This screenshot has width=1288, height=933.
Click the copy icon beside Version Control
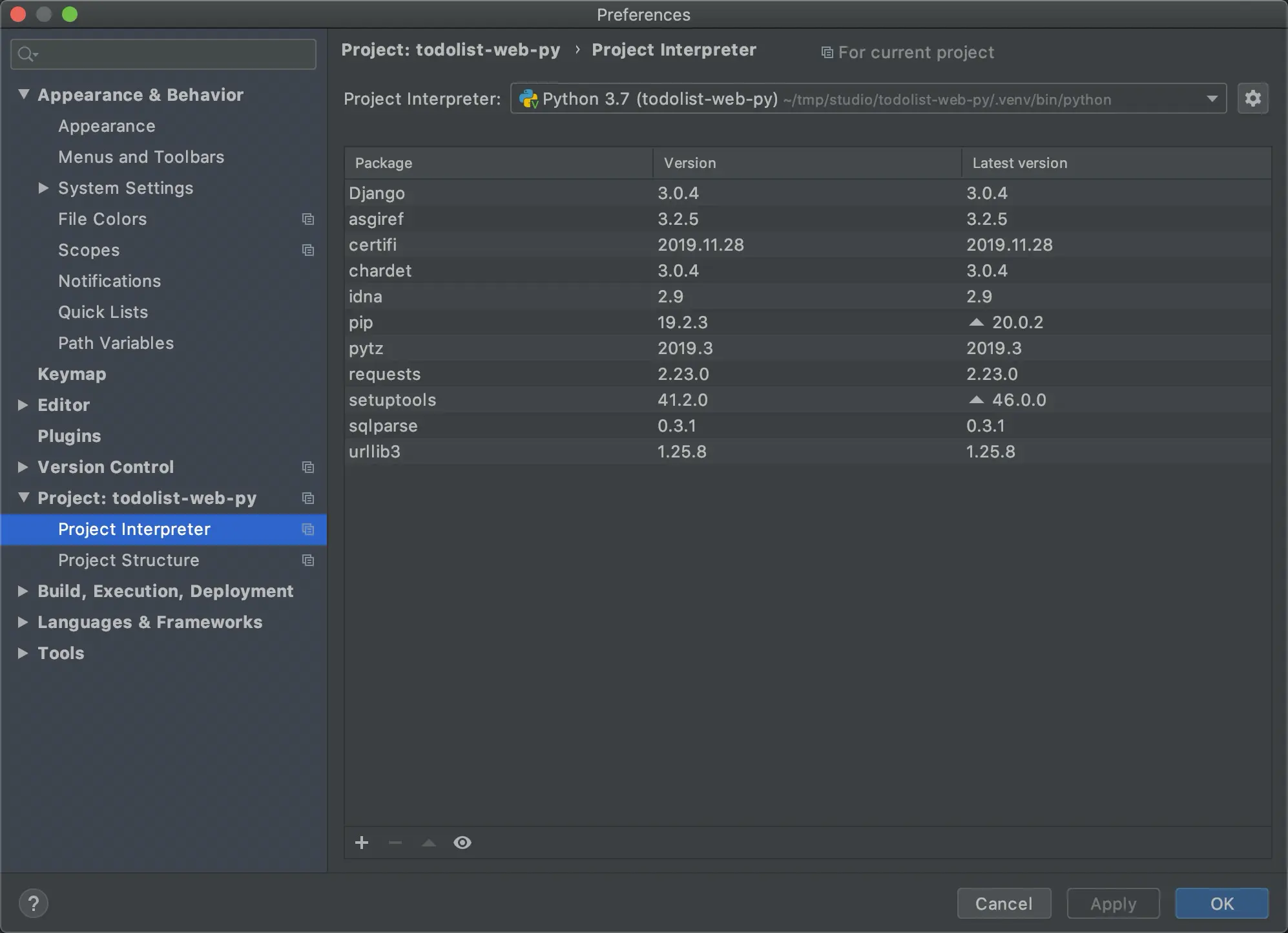coord(309,467)
